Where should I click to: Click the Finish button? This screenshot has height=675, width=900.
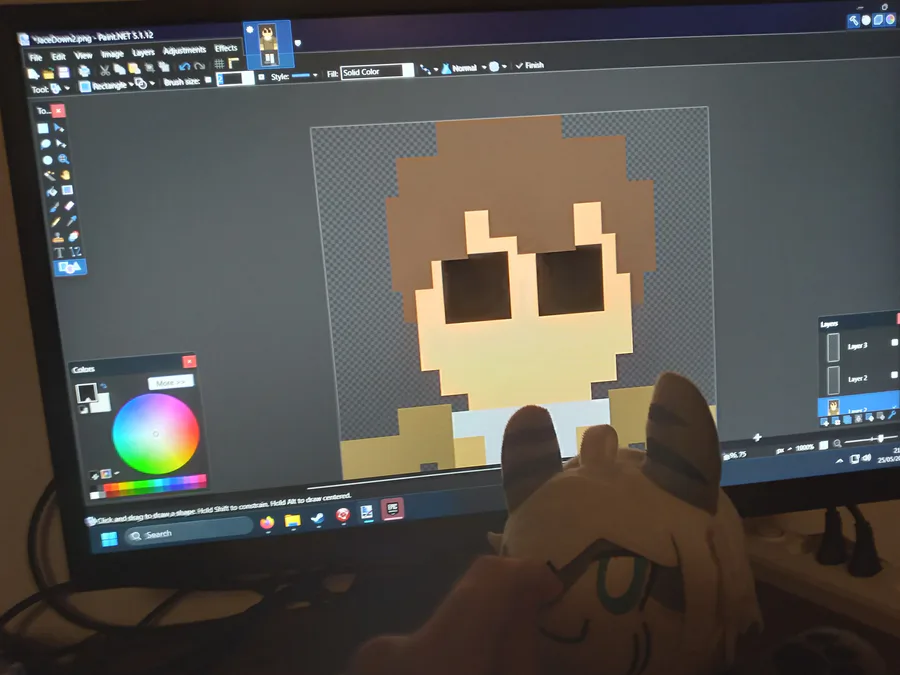coord(529,65)
